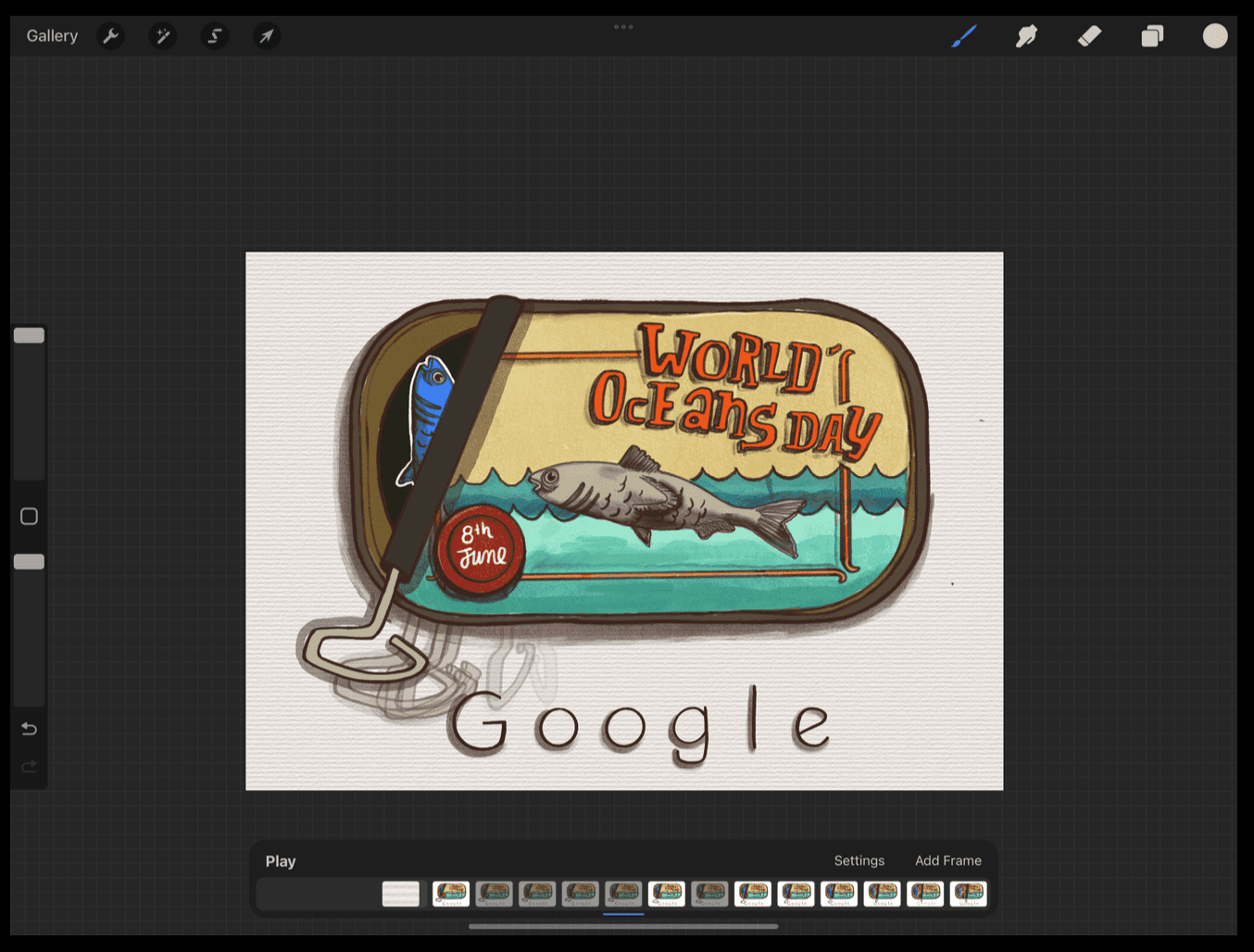Open the active color picker circle
Image resolution: width=1254 pixels, height=952 pixels.
[x=1215, y=36]
